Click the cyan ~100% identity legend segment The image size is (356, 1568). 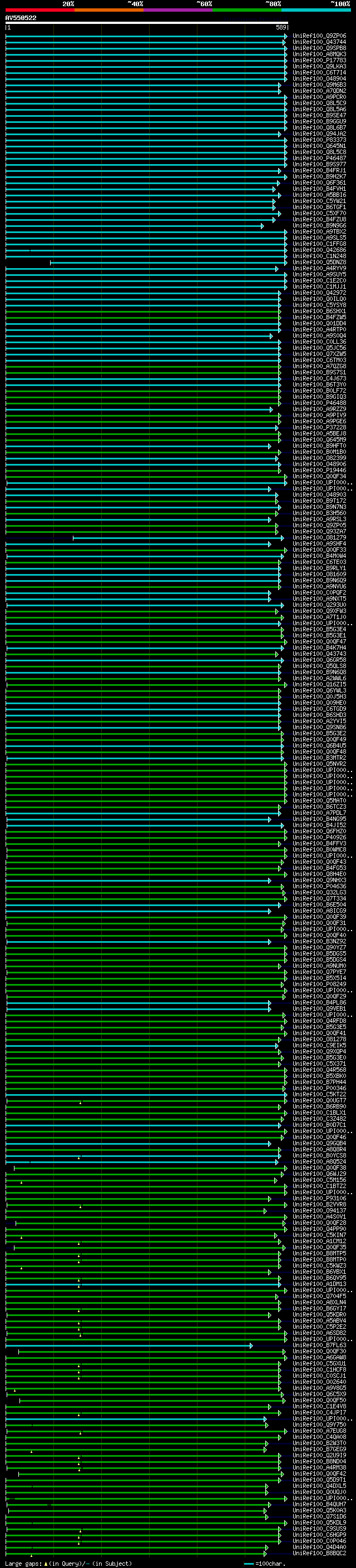317,10
